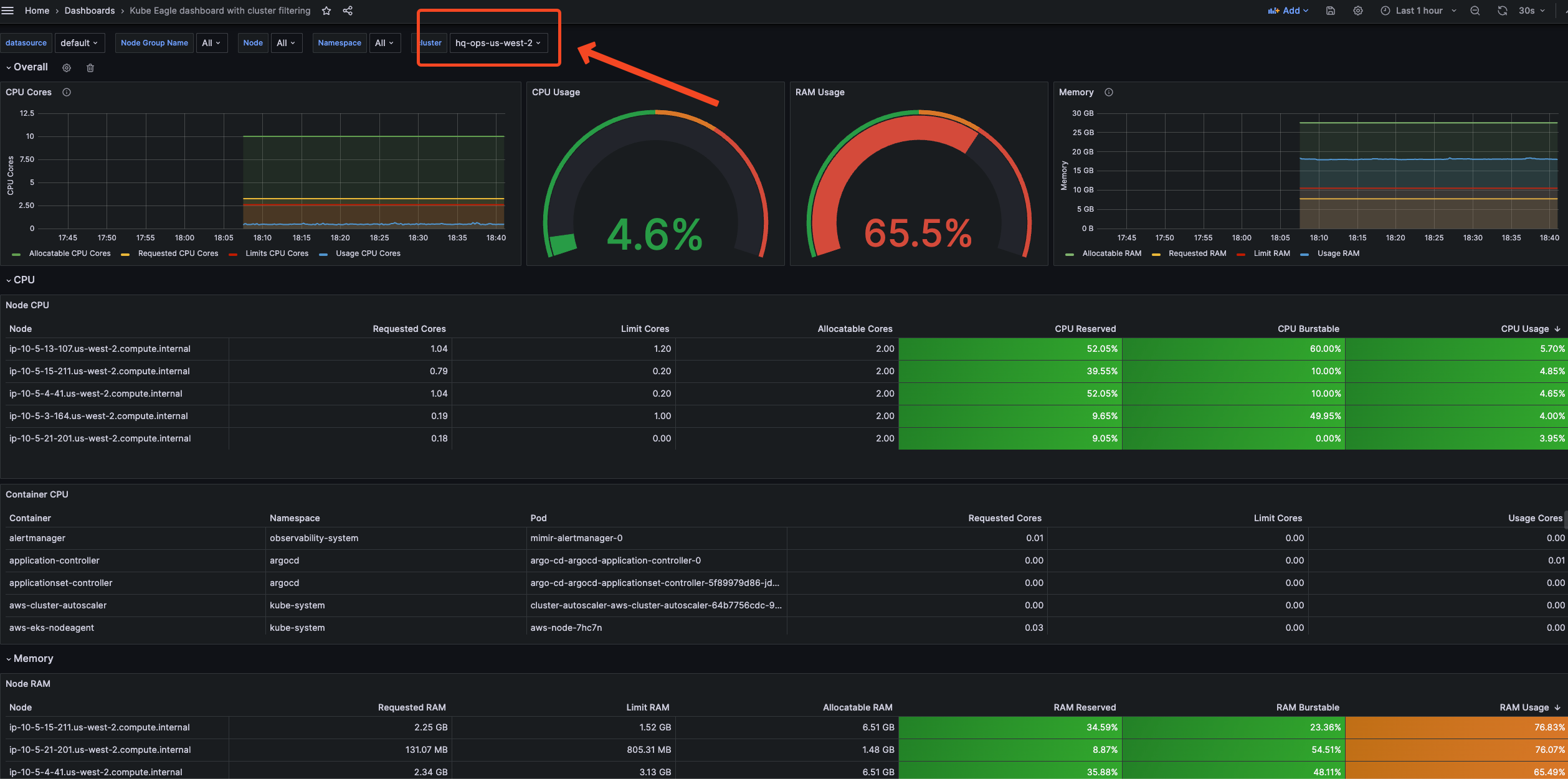Toggle Limits CPU Cores legend series

tap(277, 253)
